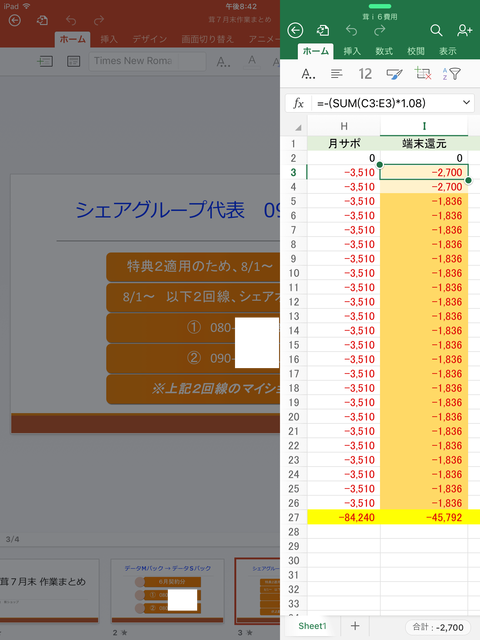Undo the last action in Excel
This screenshot has height=640, width=480.
point(351,30)
